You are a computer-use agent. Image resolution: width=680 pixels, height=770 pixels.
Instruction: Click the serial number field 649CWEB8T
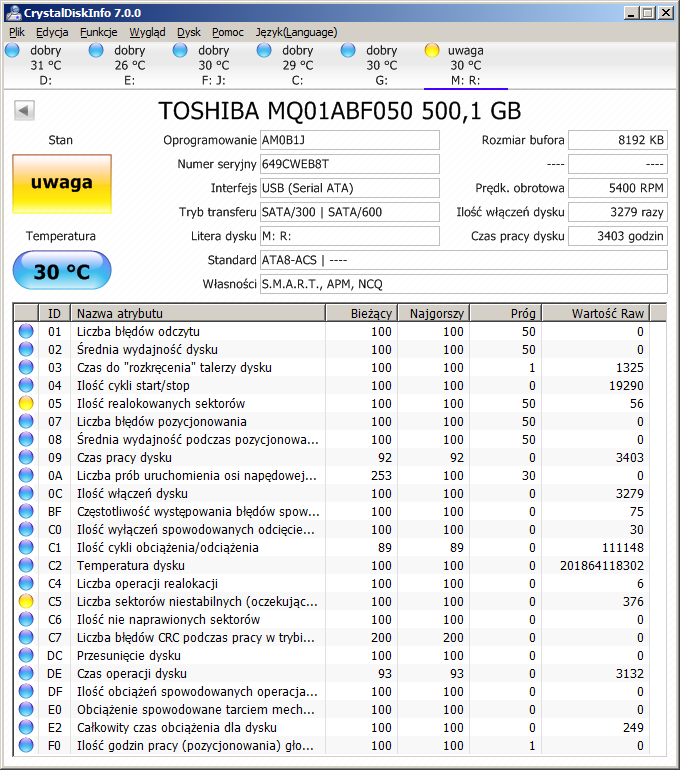point(350,164)
